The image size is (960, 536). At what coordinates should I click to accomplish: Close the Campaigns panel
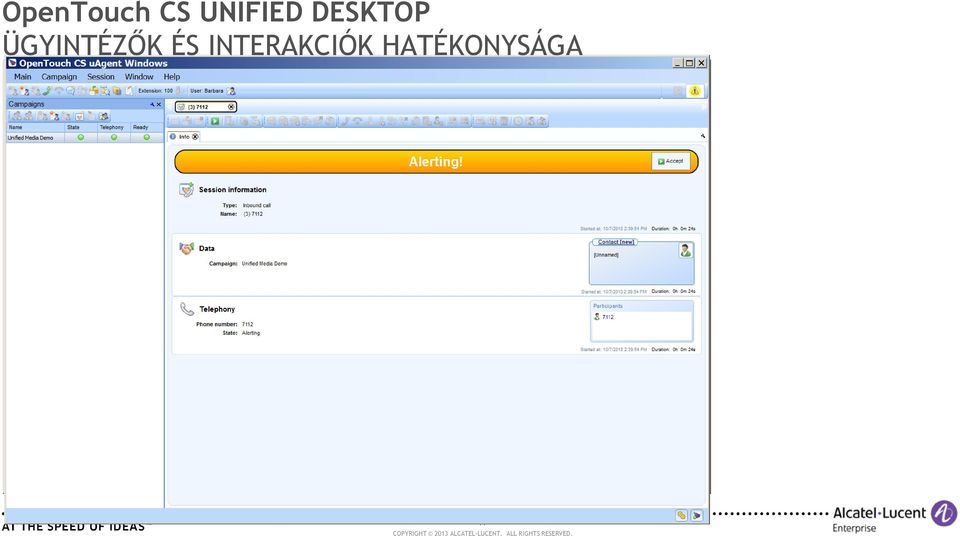pos(159,105)
